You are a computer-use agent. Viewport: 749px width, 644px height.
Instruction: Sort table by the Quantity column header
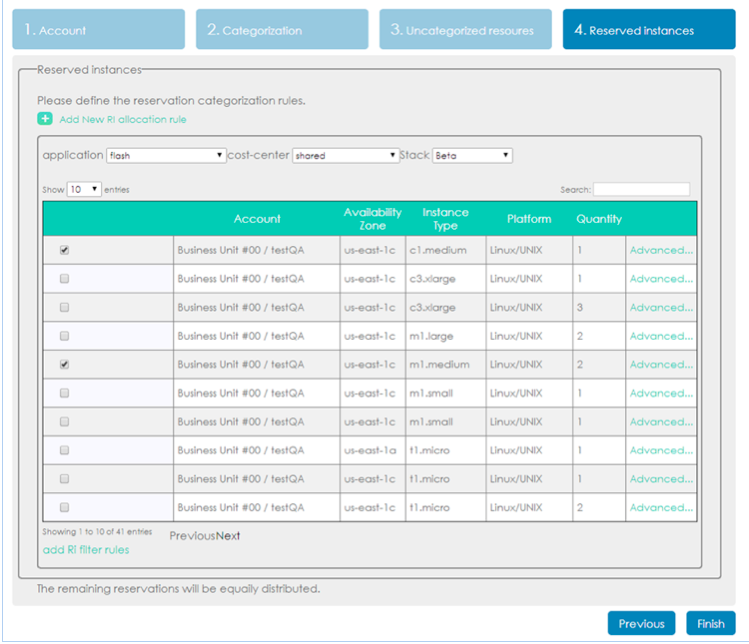point(598,219)
